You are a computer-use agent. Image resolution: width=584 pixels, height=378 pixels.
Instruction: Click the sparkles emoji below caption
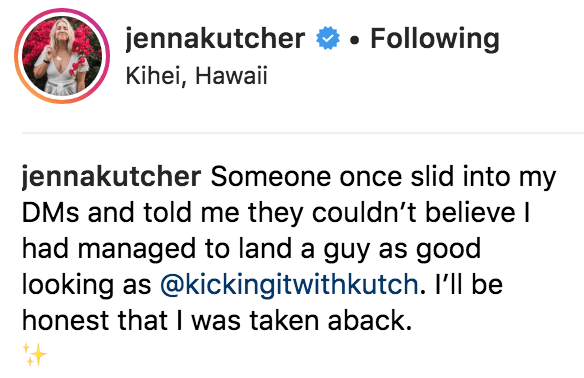35,354
